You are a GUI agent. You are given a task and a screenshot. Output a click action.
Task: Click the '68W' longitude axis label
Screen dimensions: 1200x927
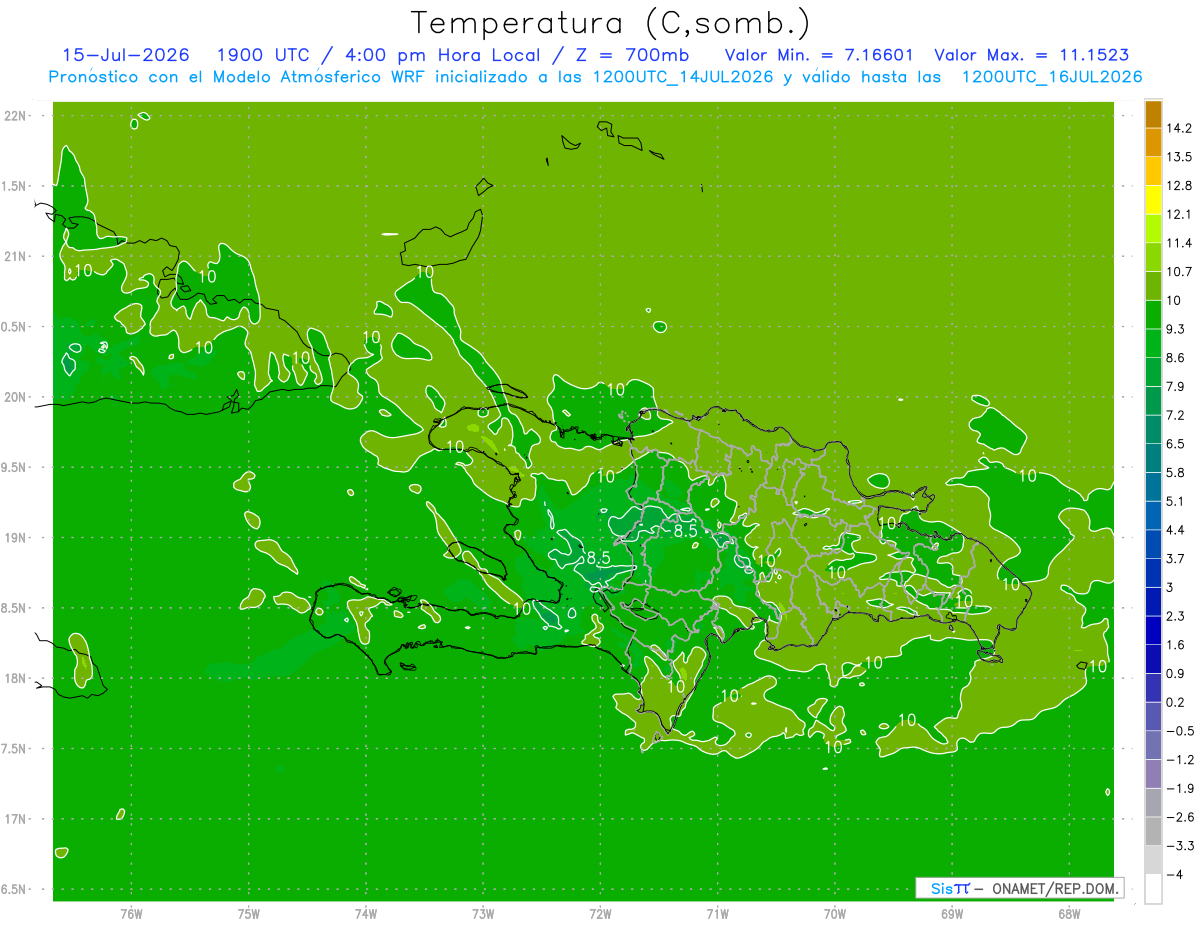(1068, 913)
